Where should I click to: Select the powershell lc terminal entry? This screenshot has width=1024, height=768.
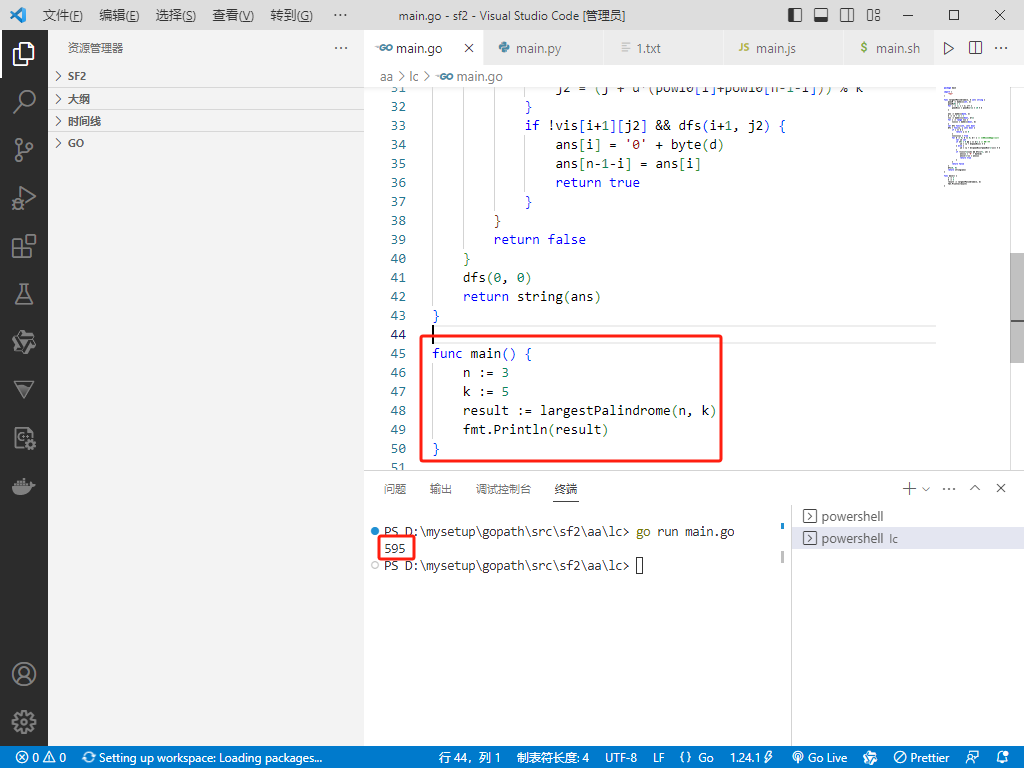908,539
